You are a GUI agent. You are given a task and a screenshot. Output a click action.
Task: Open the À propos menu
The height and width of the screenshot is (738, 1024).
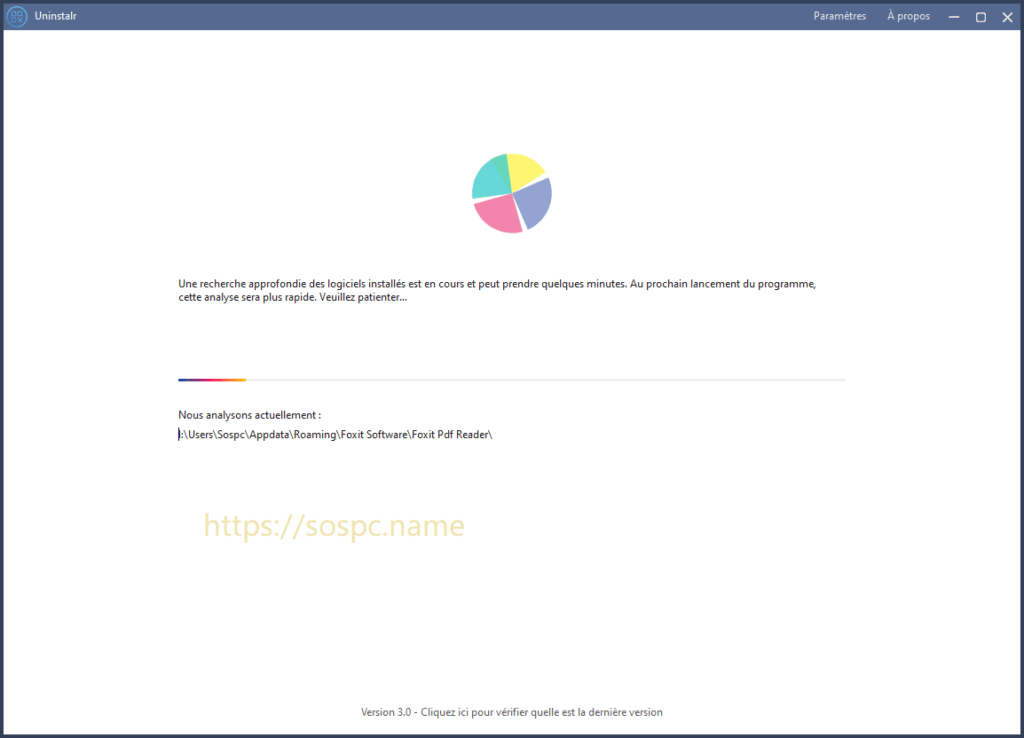[908, 16]
